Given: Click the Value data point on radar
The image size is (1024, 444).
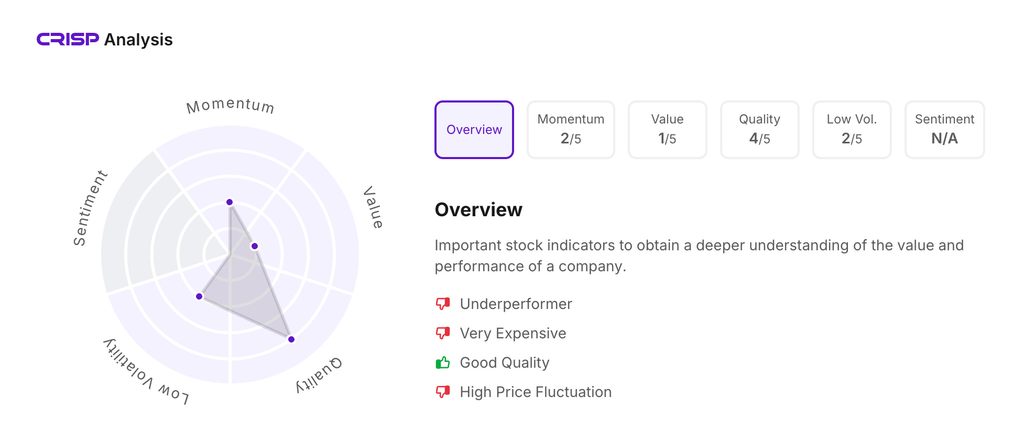Looking at the screenshot, I should click(x=255, y=246).
